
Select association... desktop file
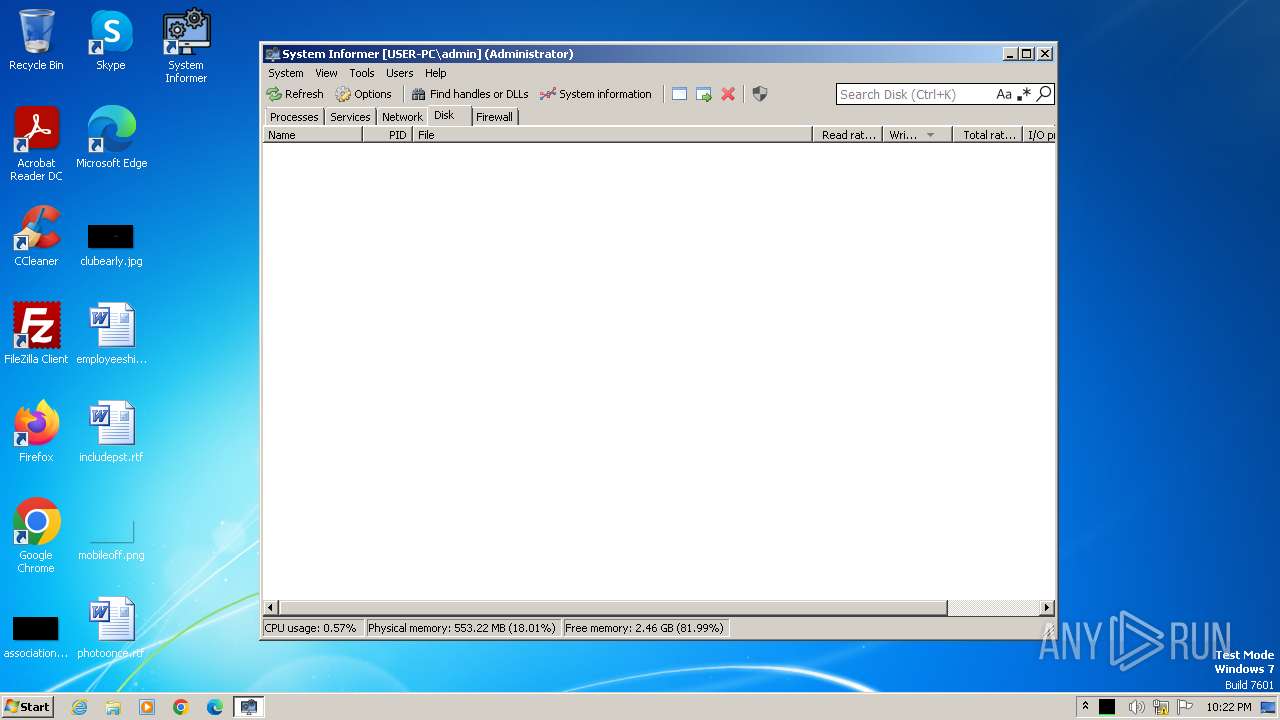pyautogui.click(x=36, y=637)
